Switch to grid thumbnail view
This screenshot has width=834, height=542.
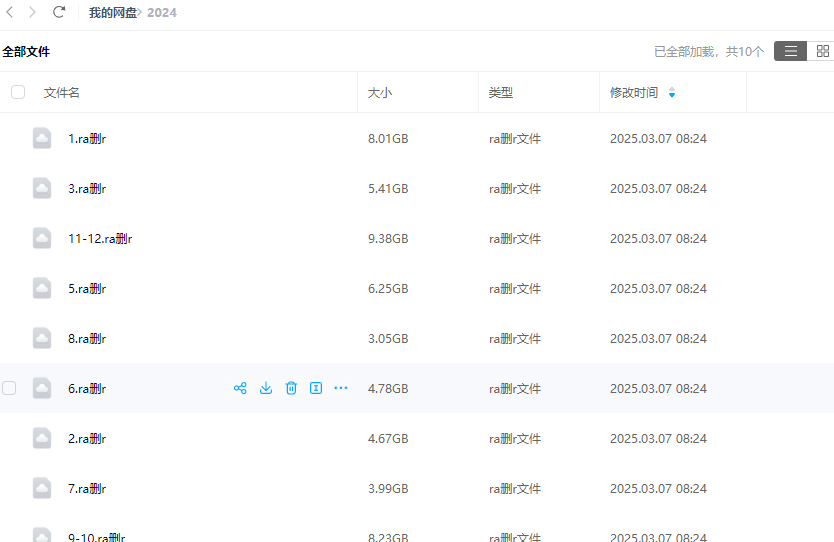point(822,51)
